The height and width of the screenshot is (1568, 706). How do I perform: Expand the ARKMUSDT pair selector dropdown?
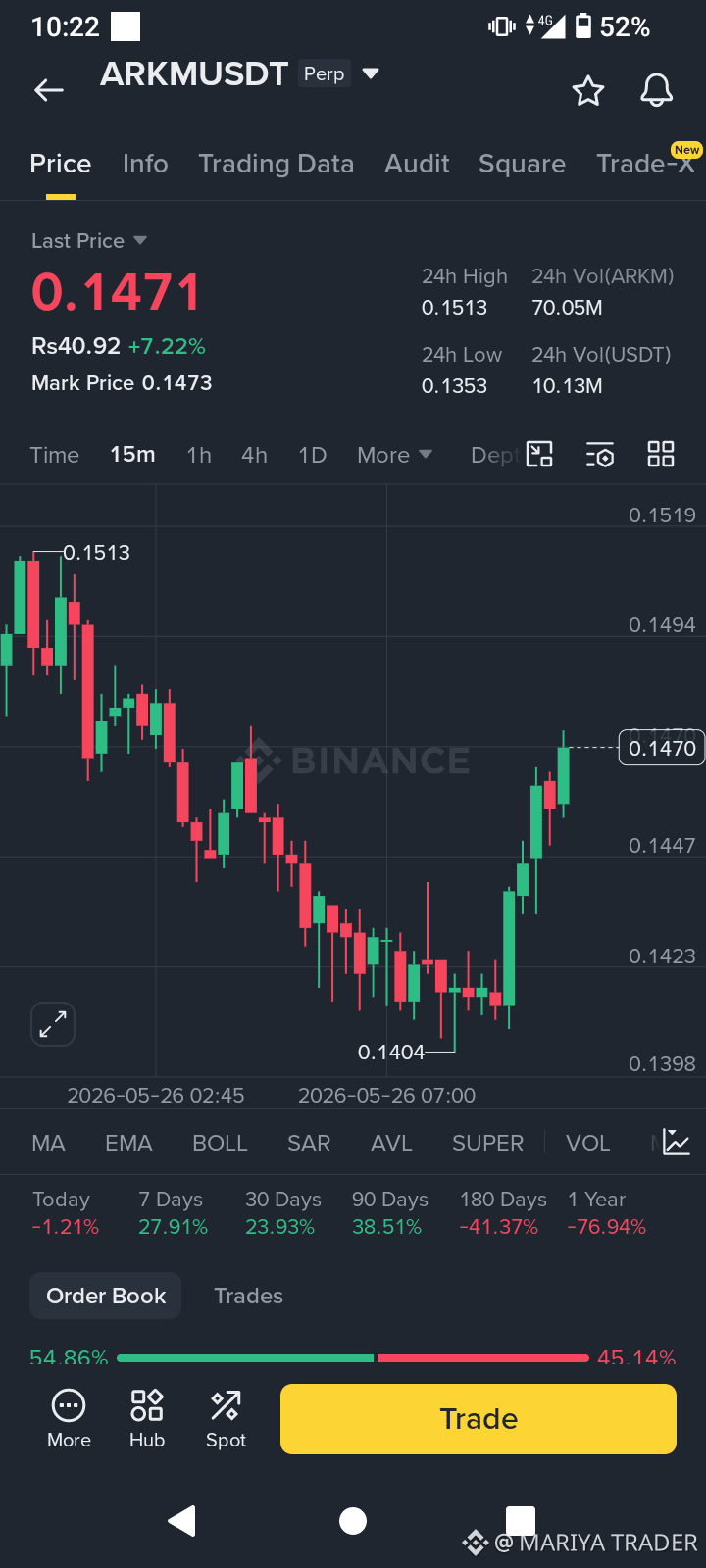click(x=371, y=73)
